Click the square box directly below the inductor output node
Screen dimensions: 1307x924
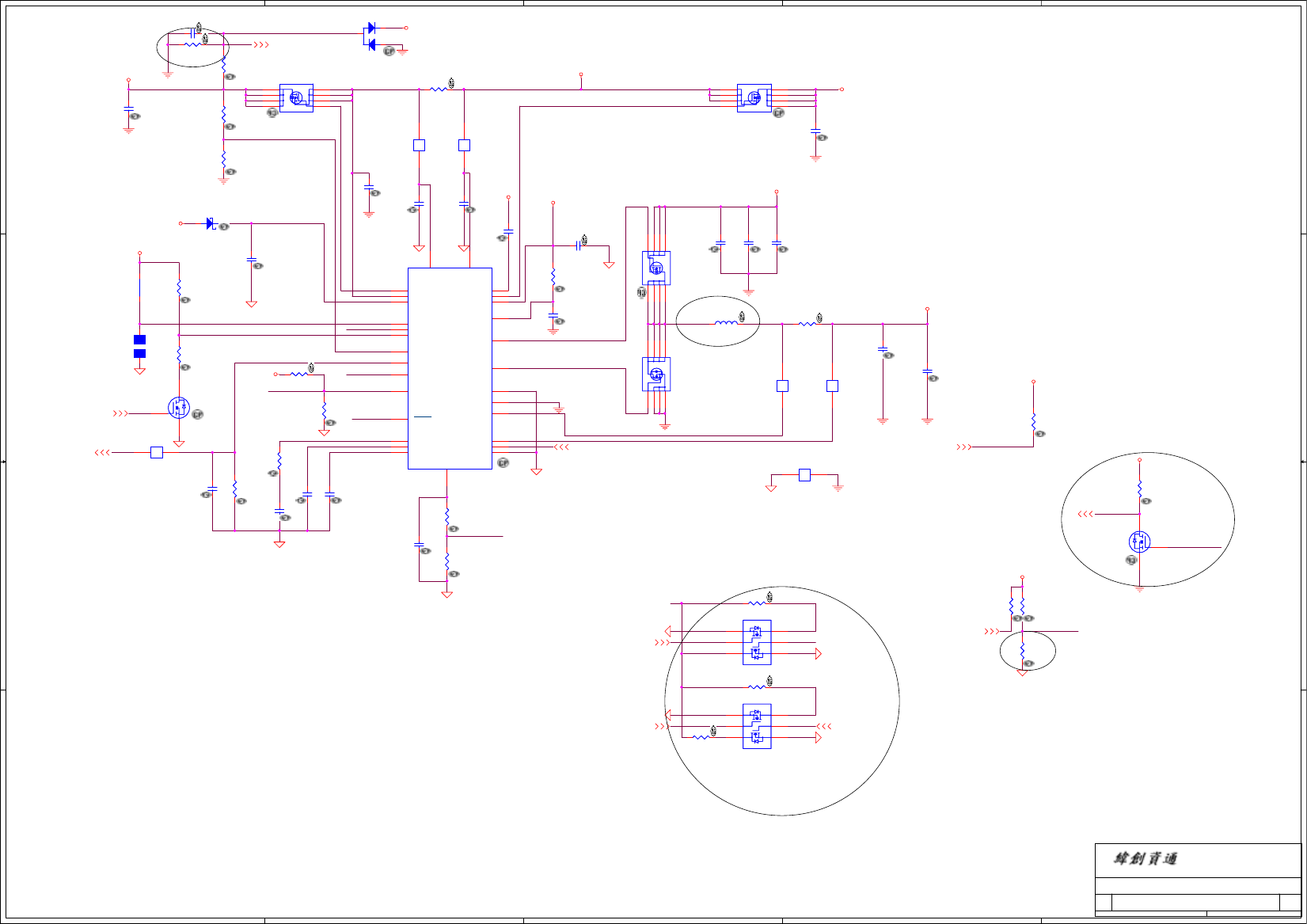click(782, 386)
